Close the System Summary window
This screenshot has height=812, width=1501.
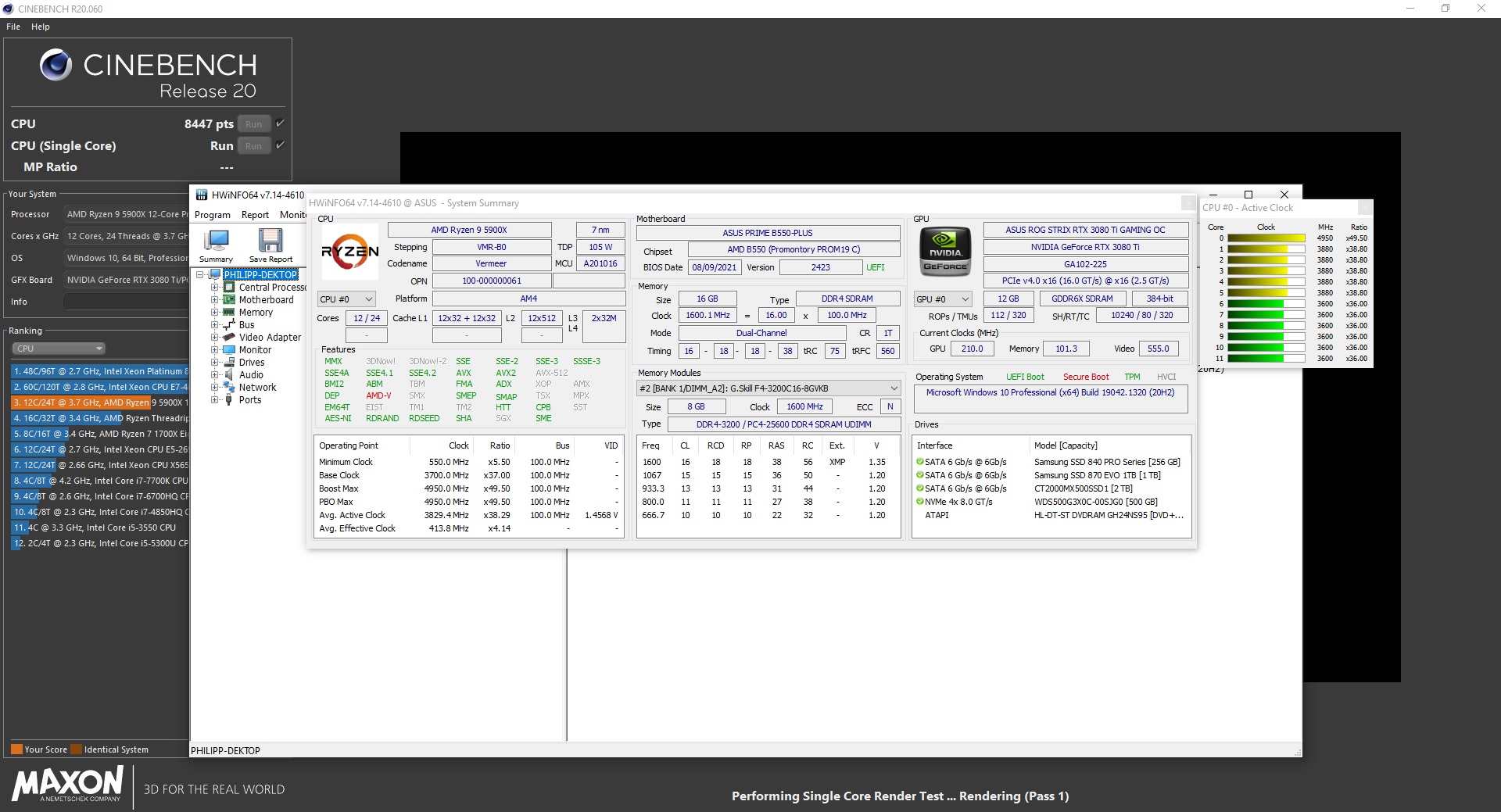pos(1188,203)
